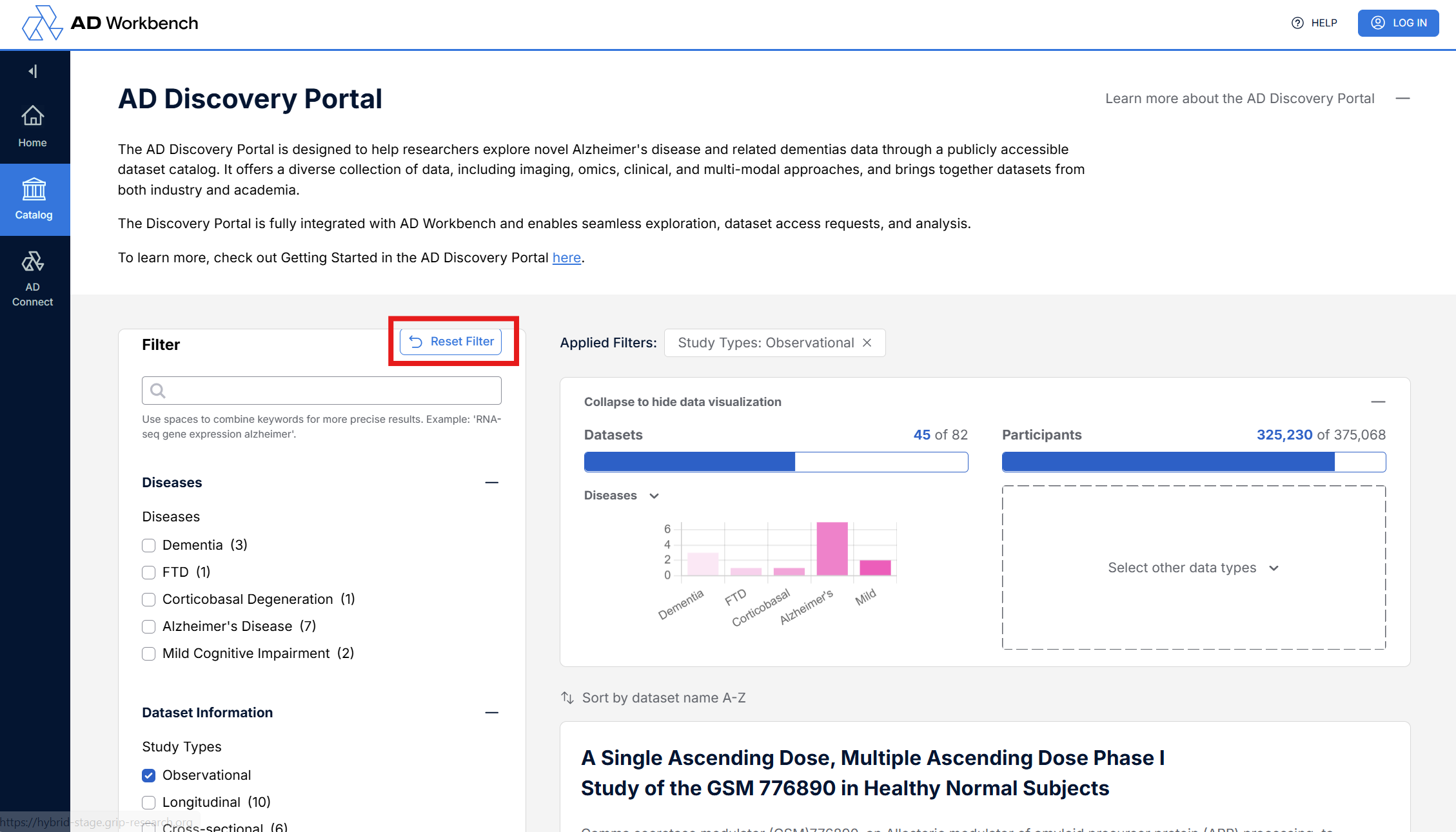The height and width of the screenshot is (832, 1456).
Task: Open the Getting Started here link
Action: click(566, 258)
